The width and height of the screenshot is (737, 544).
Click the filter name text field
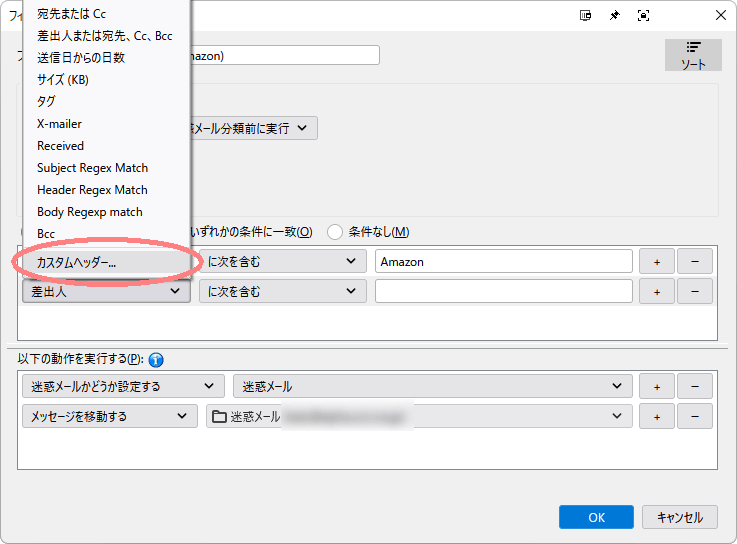pos(284,55)
